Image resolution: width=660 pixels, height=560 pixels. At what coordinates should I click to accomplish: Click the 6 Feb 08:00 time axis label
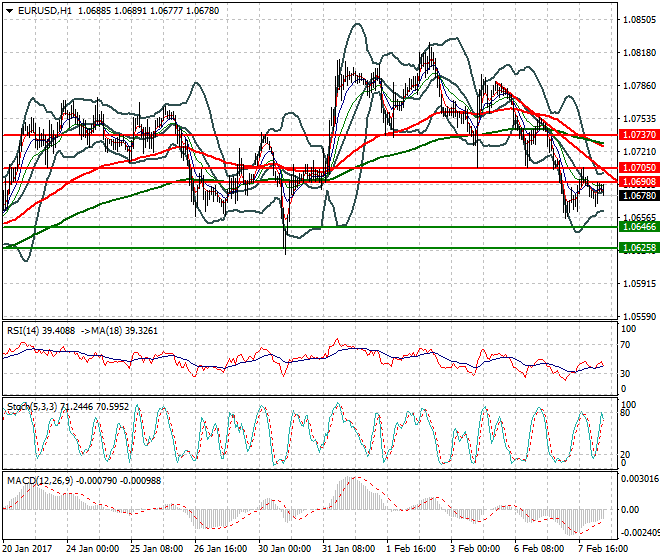coord(539,549)
